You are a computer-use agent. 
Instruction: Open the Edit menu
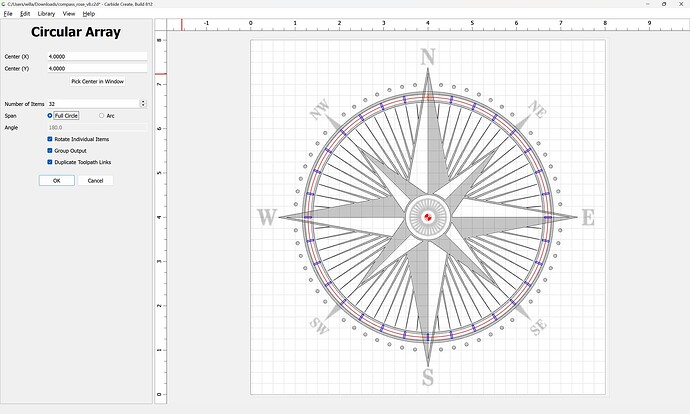click(x=25, y=14)
